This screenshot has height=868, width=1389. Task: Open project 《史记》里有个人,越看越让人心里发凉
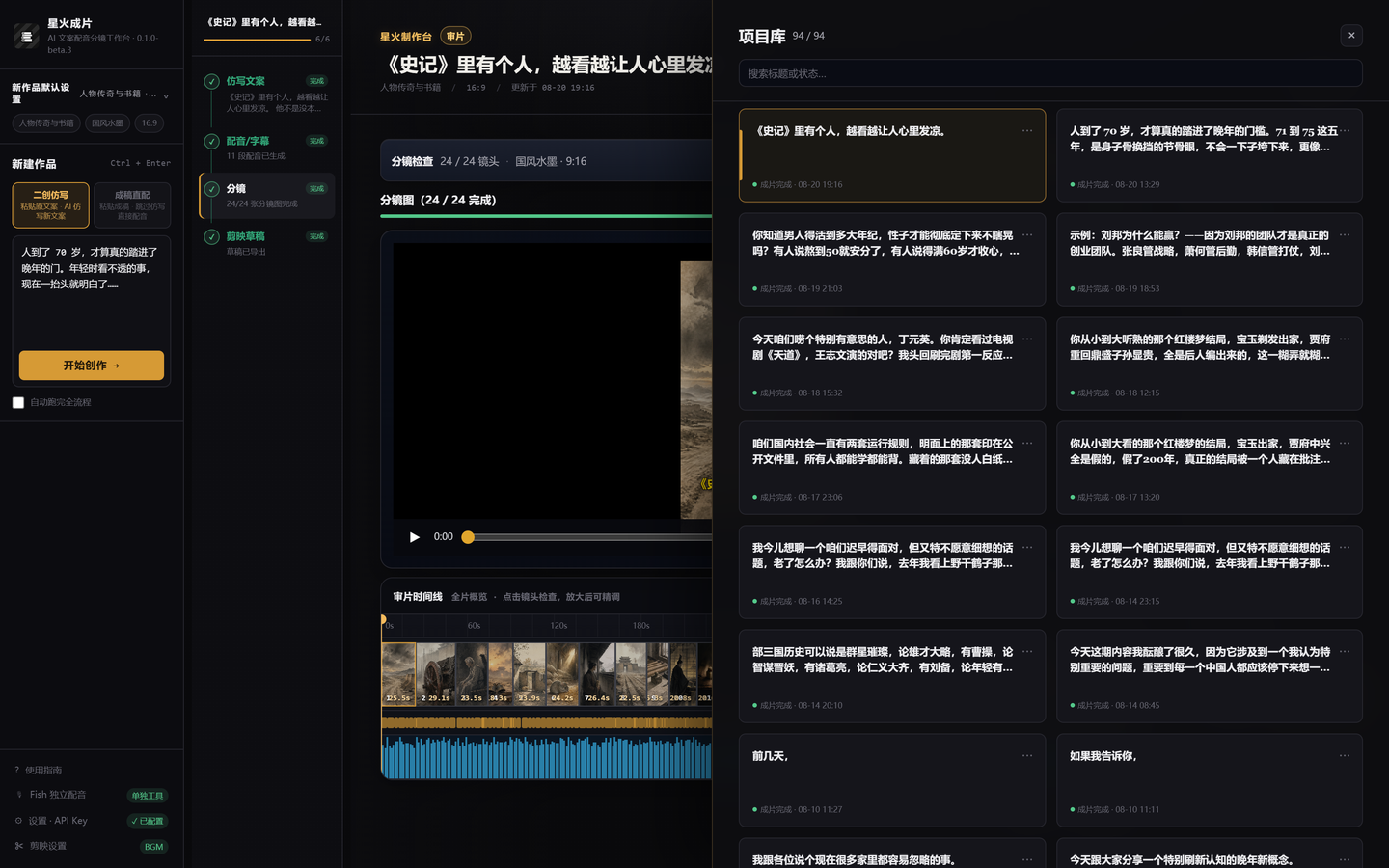click(x=892, y=155)
